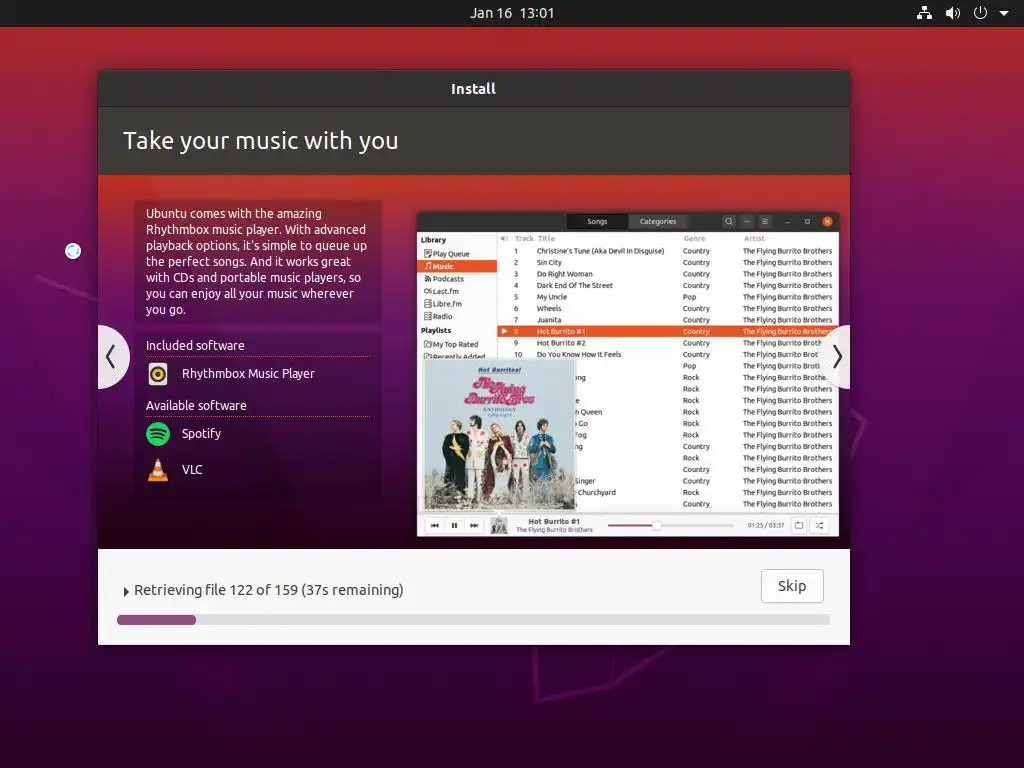Screen dimensions: 1024x768
Task: Select the track Juanita
Action: pos(667,320)
